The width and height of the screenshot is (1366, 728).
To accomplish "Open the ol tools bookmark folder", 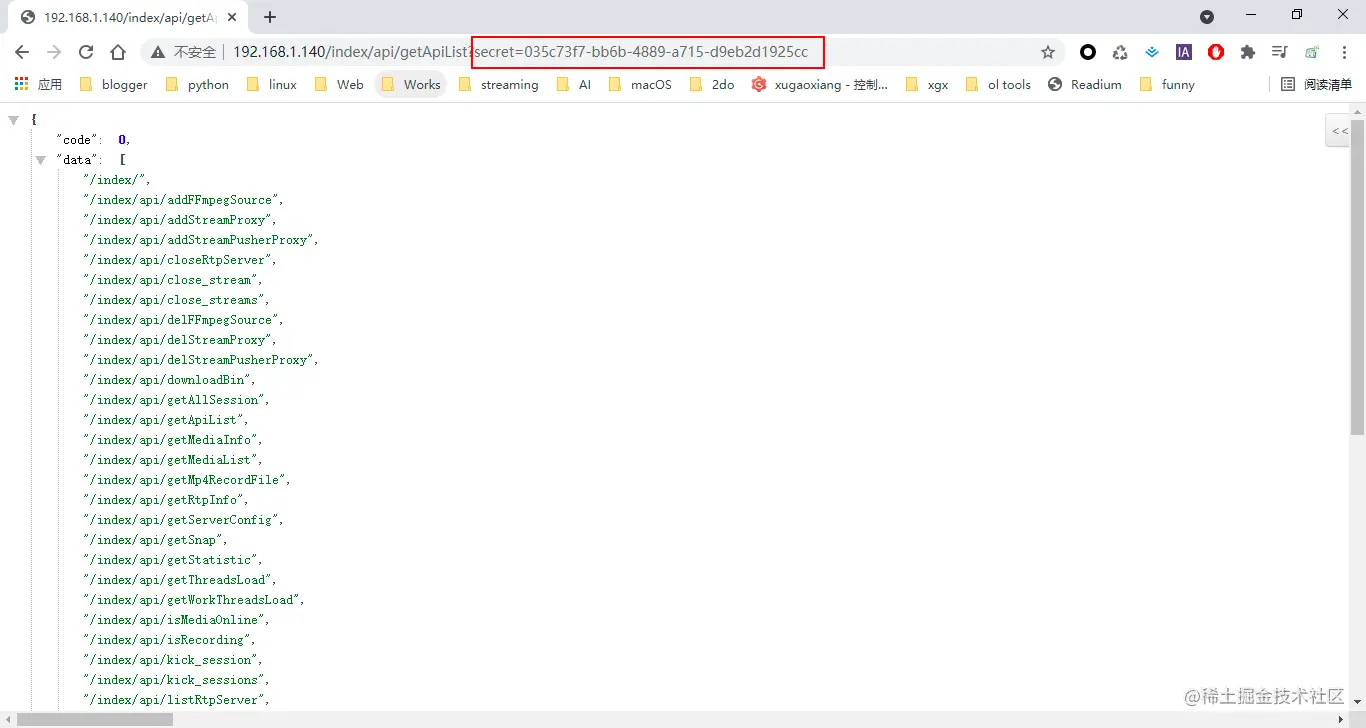I will pos(998,85).
